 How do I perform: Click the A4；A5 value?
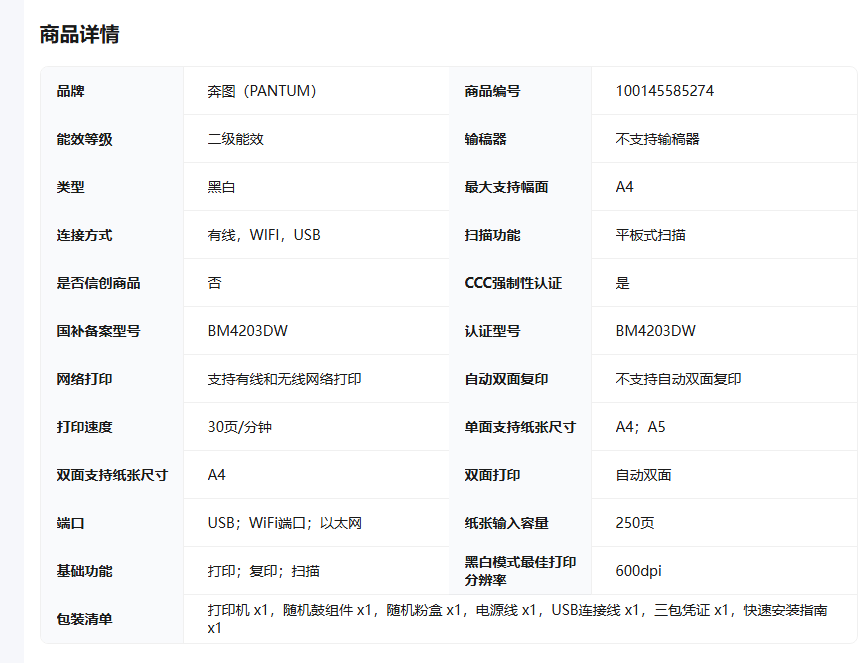click(640, 427)
